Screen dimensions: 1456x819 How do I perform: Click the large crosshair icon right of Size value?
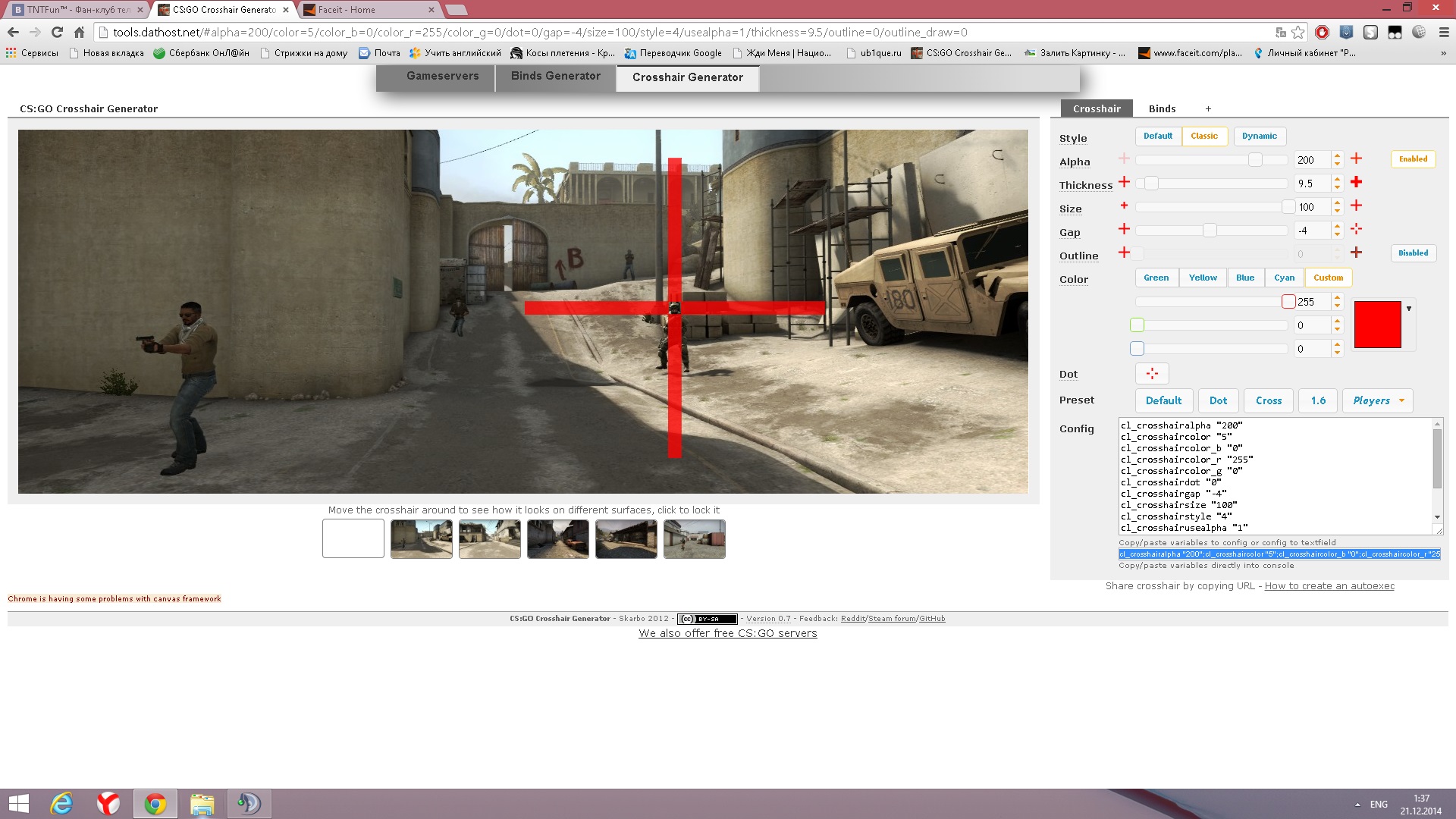(x=1356, y=206)
